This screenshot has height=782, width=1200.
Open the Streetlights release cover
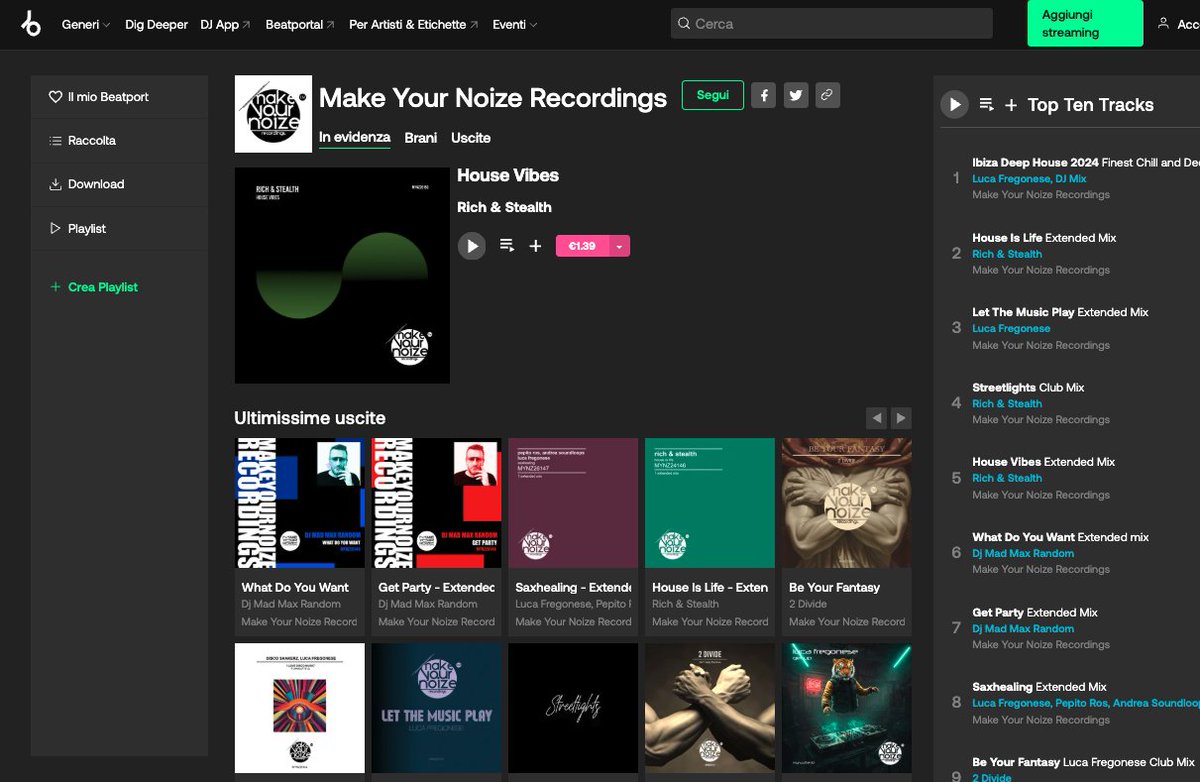[x=573, y=708]
